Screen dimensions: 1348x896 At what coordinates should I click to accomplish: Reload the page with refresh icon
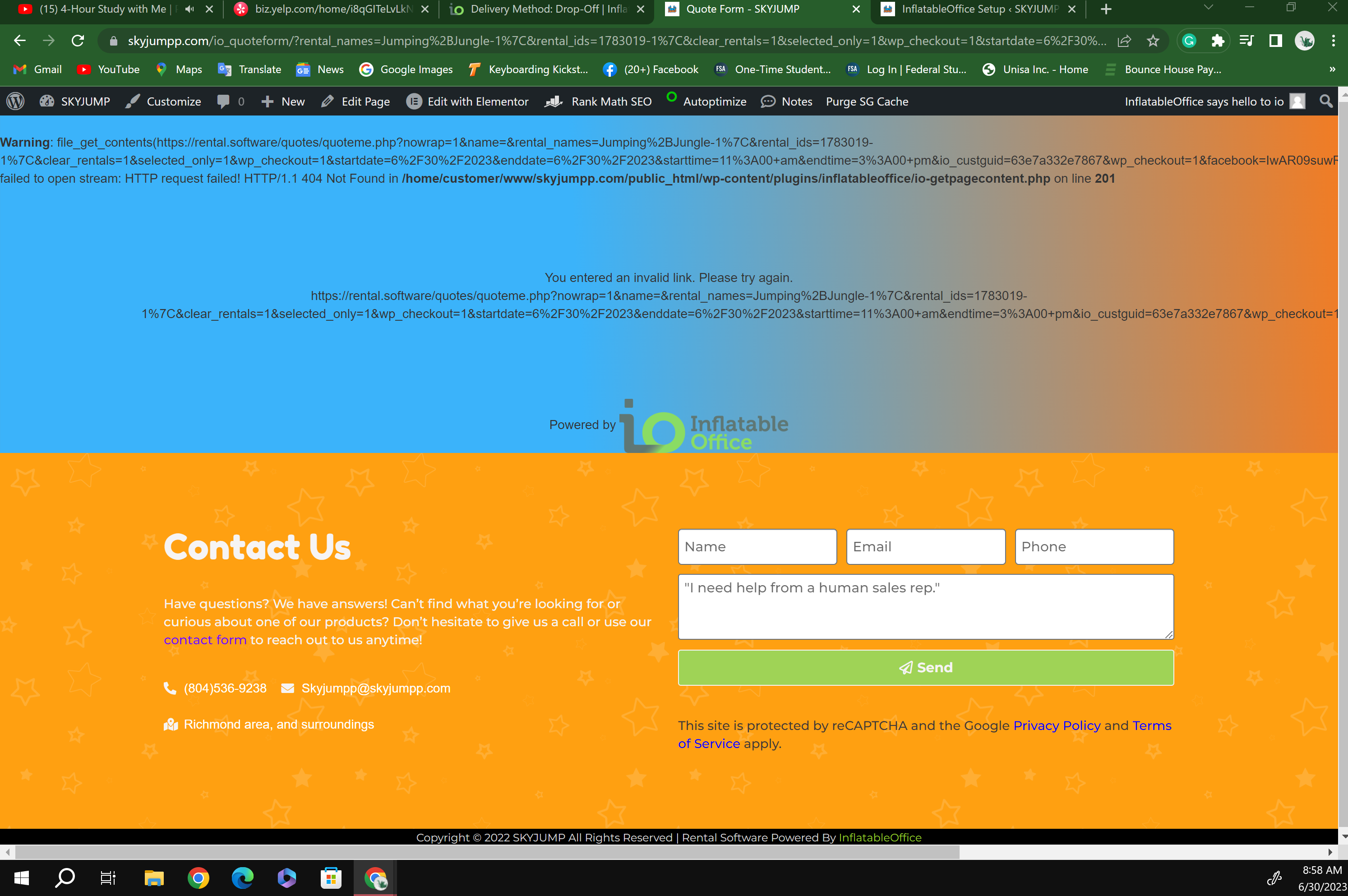[78, 41]
